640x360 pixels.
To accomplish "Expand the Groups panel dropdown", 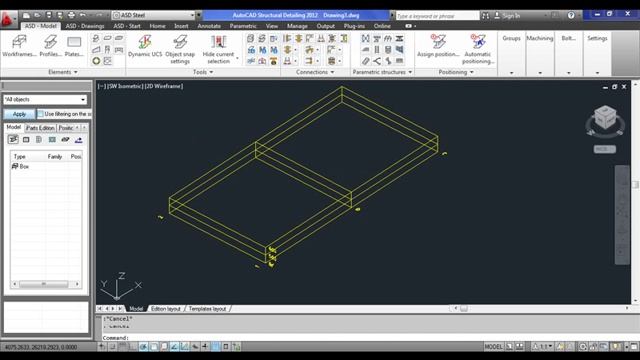I will (511, 73).
